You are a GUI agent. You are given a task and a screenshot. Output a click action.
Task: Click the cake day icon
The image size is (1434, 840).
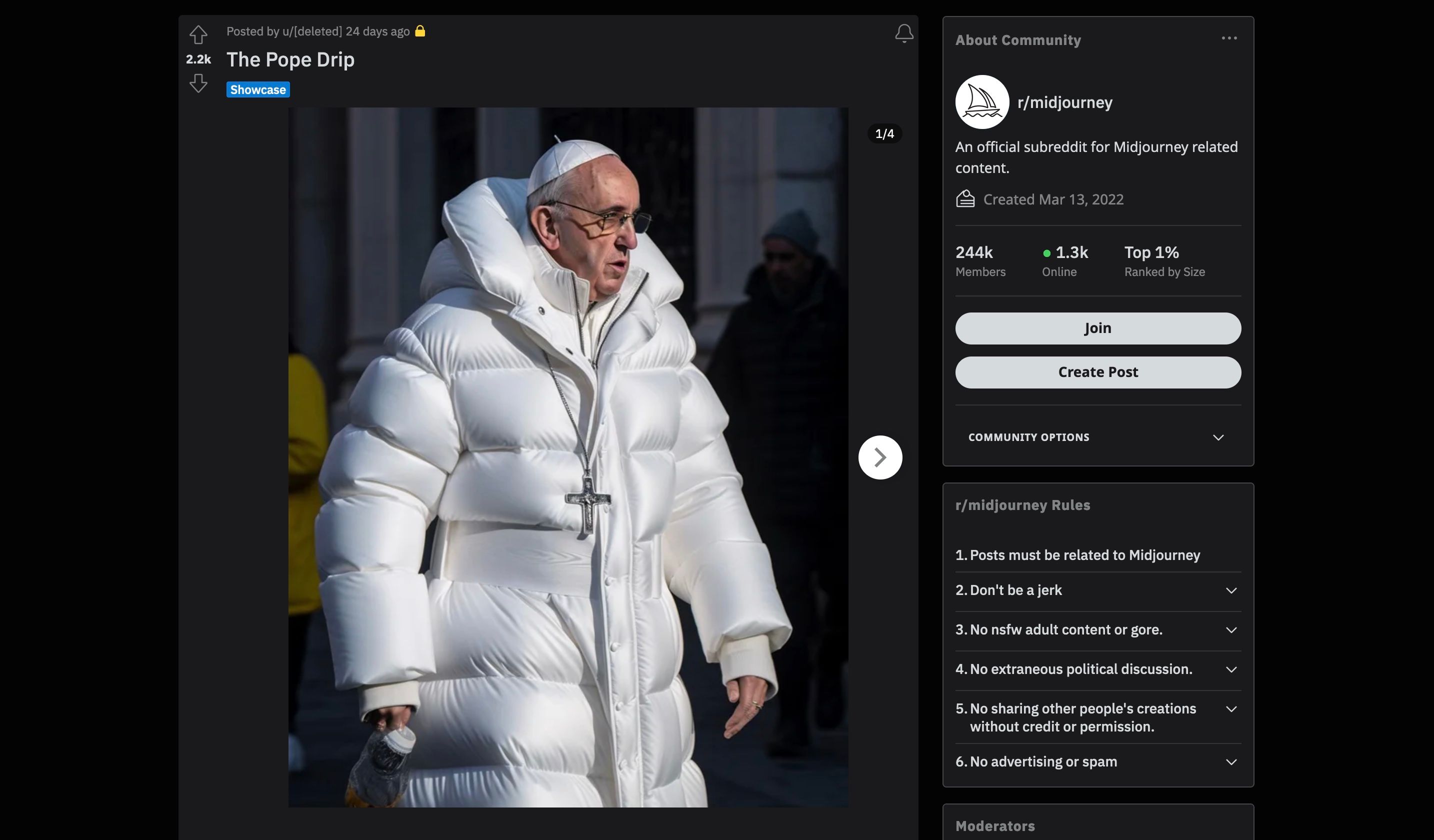[x=965, y=199]
